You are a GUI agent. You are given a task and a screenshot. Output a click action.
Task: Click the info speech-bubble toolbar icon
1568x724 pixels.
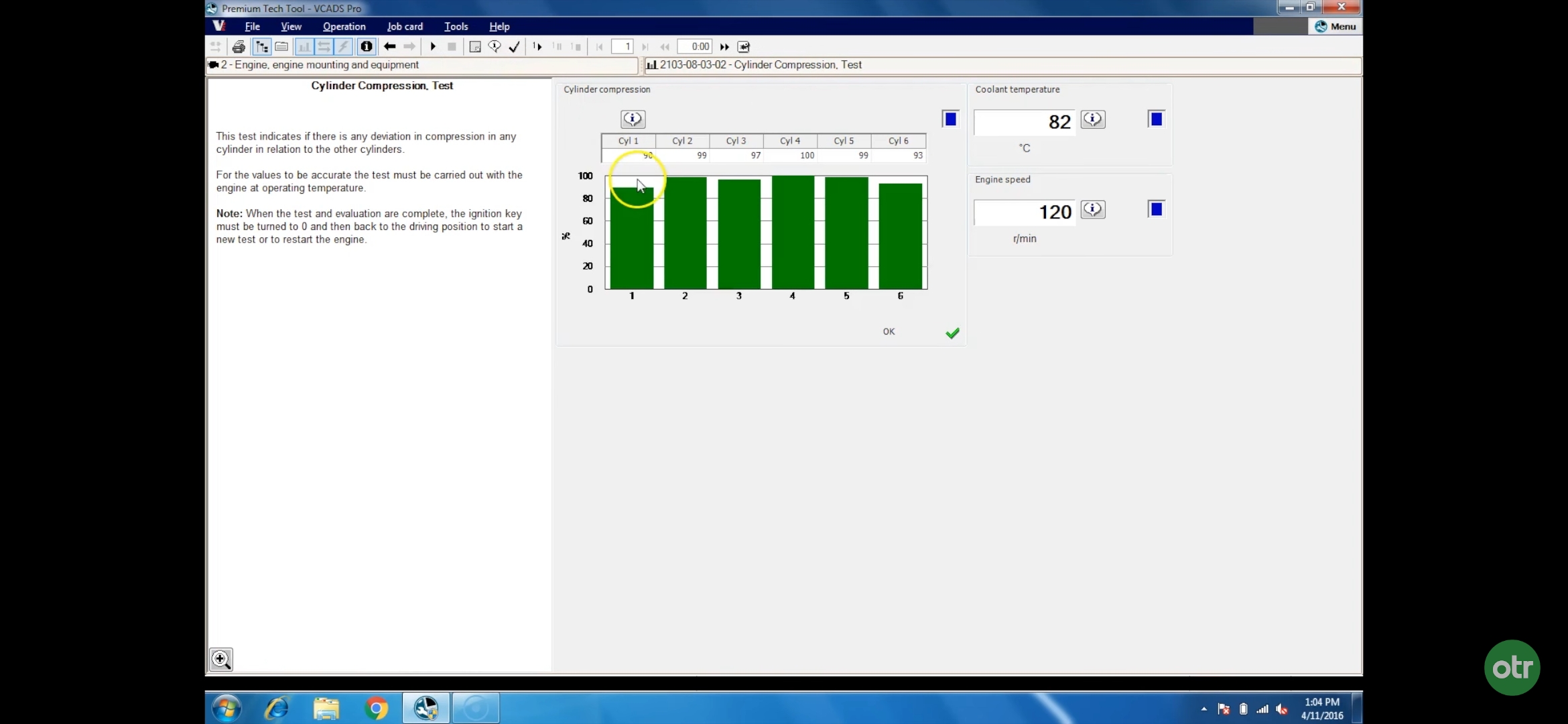tap(495, 47)
